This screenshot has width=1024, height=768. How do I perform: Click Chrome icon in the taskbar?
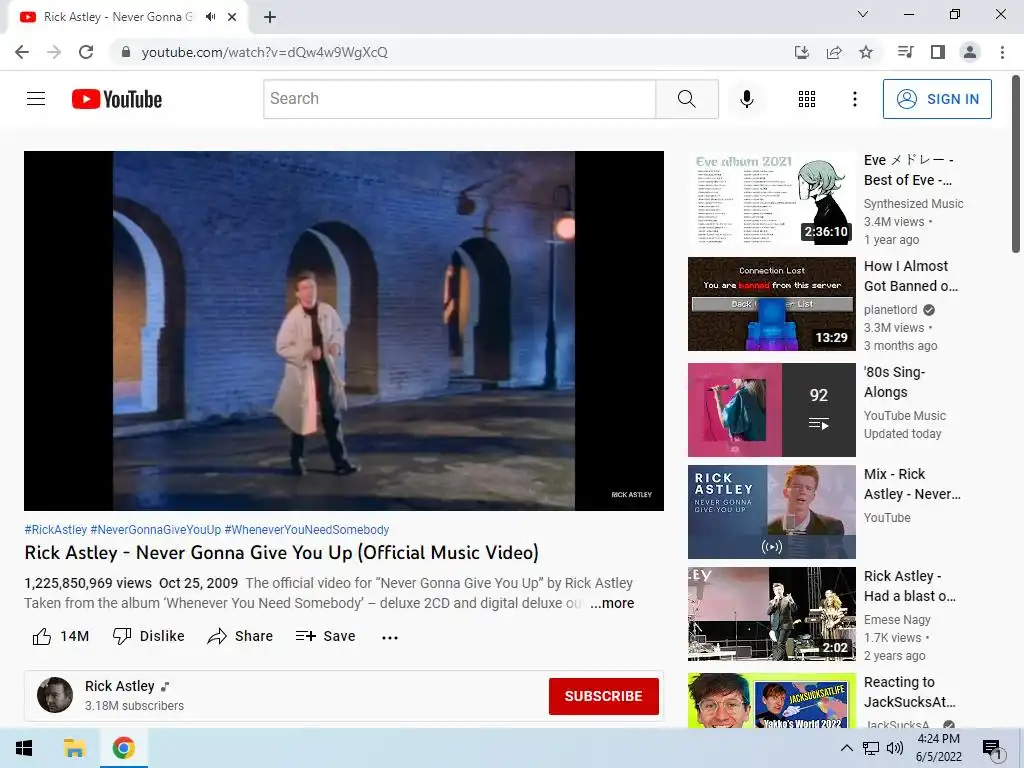[123, 748]
